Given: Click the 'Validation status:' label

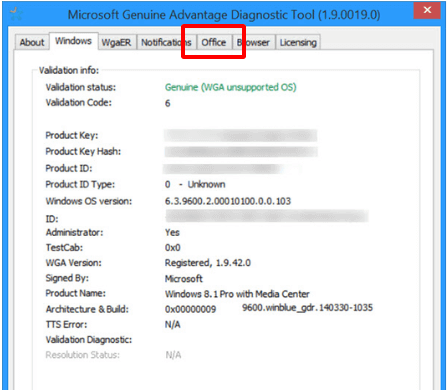Looking at the screenshot, I should click(x=81, y=87).
